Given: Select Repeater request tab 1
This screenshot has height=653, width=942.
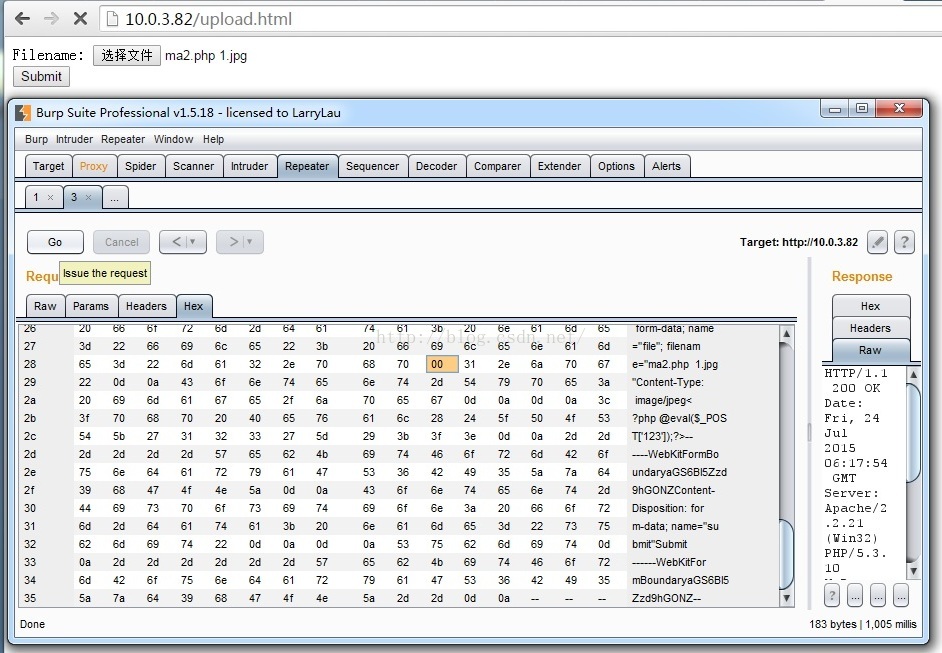Looking at the screenshot, I should [37, 197].
